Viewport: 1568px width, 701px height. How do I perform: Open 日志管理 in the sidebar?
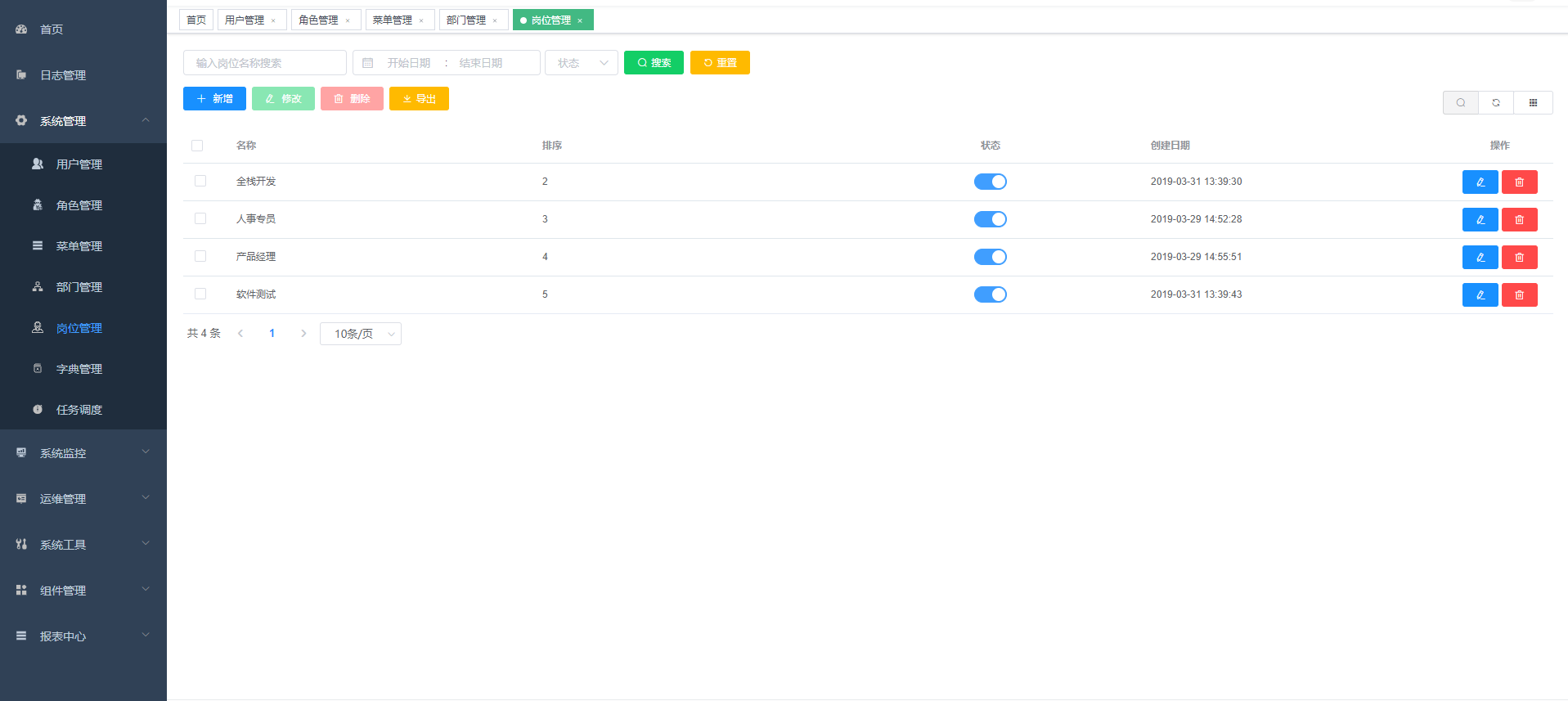click(x=83, y=74)
